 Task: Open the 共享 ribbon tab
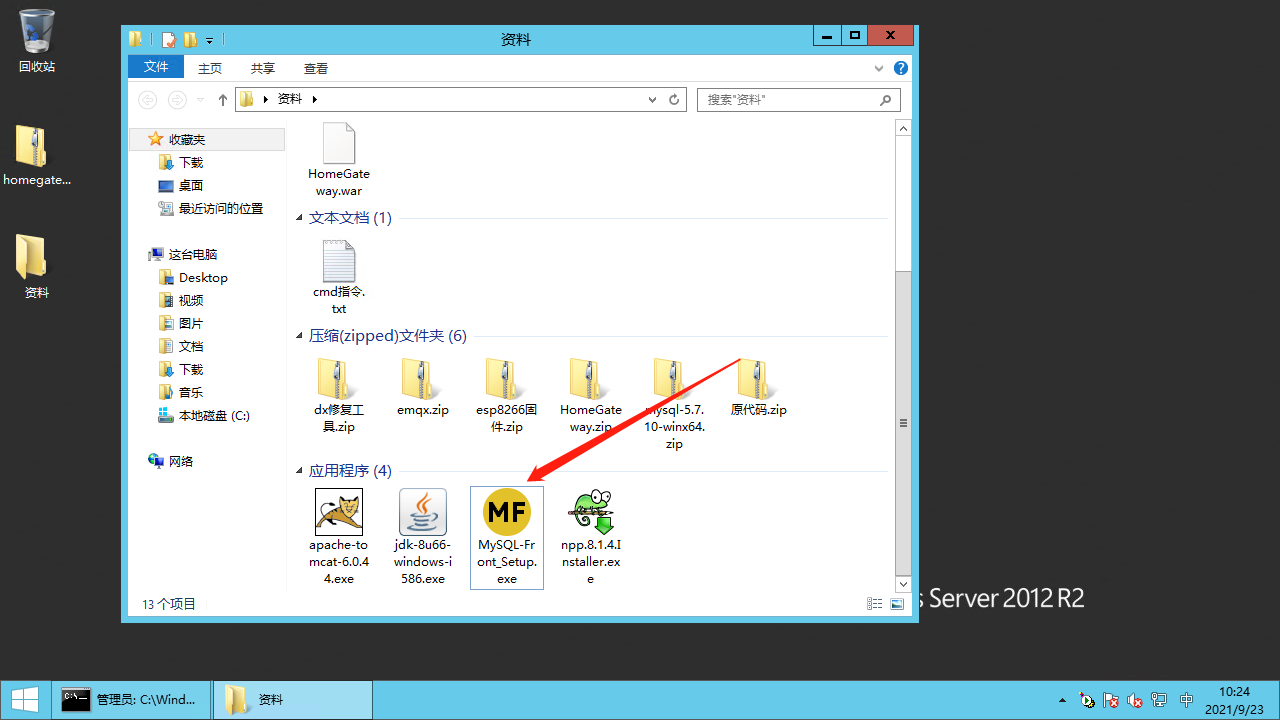click(263, 69)
